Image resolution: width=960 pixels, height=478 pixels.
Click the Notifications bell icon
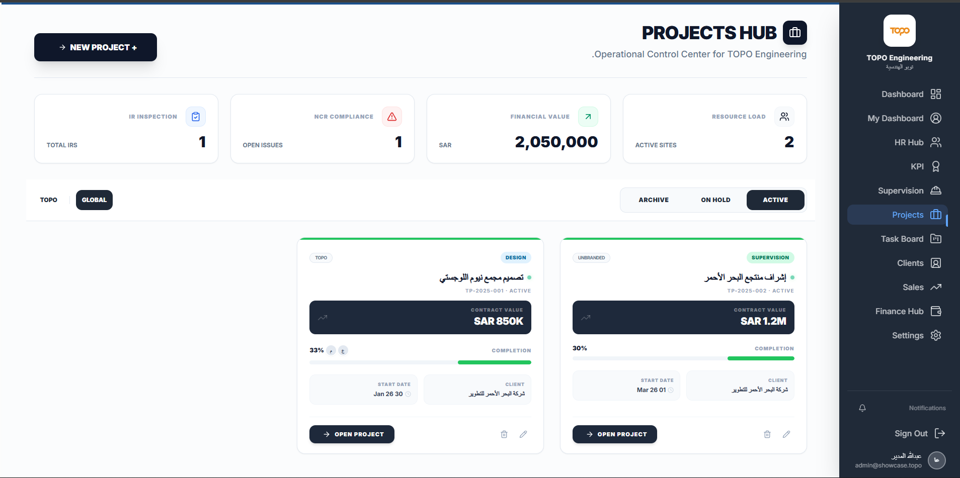[x=862, y=408]
